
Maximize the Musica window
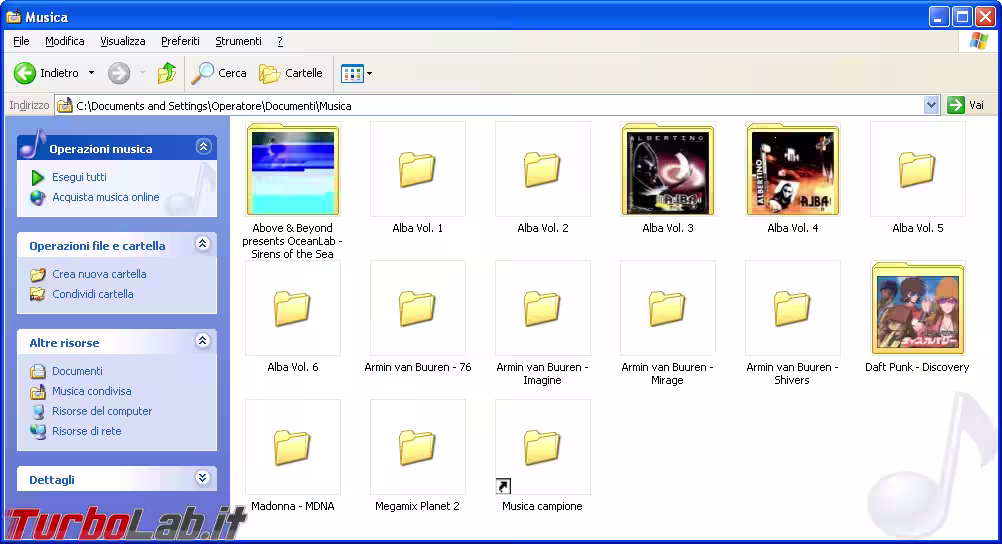click(962, 17)
